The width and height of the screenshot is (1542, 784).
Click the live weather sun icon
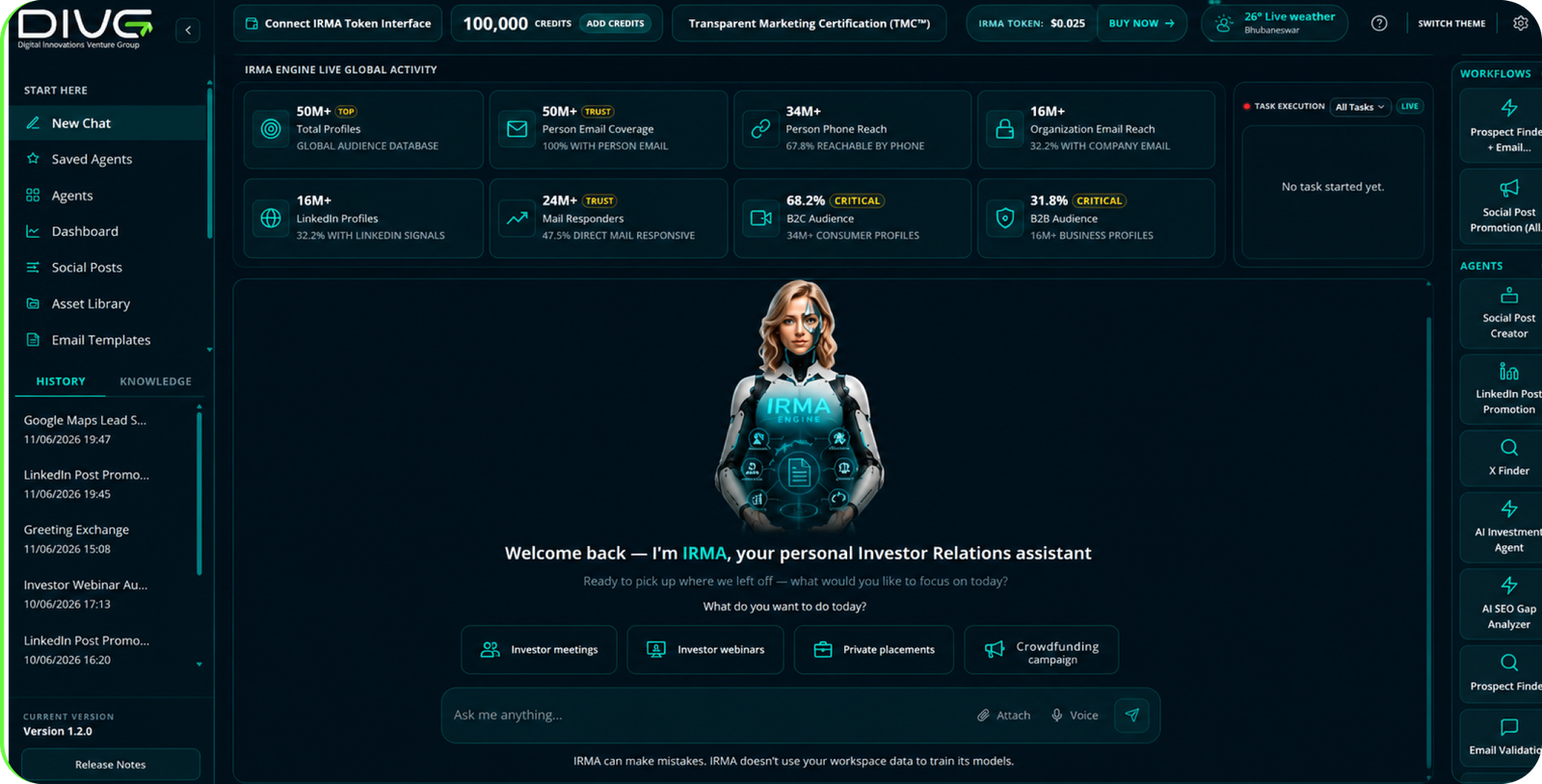(1223, 24)
